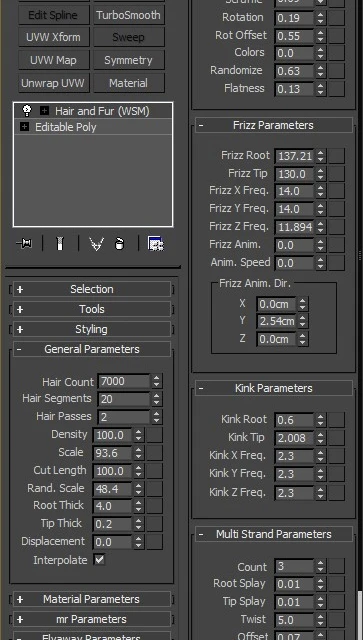Image resolution: width=363 pixels, height=640 pixels.
Task: Click the Frizz Z Freq. value field
Action: (294, 227)
